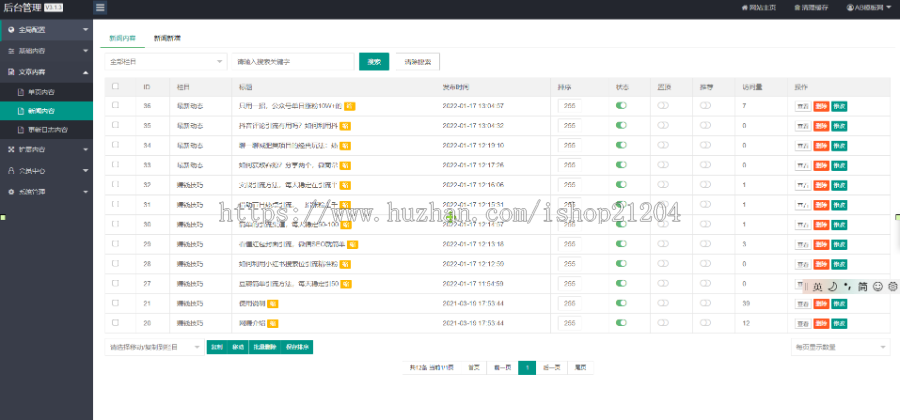Image resolution: width=900 pixels, height=420 pixels.
Task: Click the green edit button for ID 34
Action: pos(839,146)
